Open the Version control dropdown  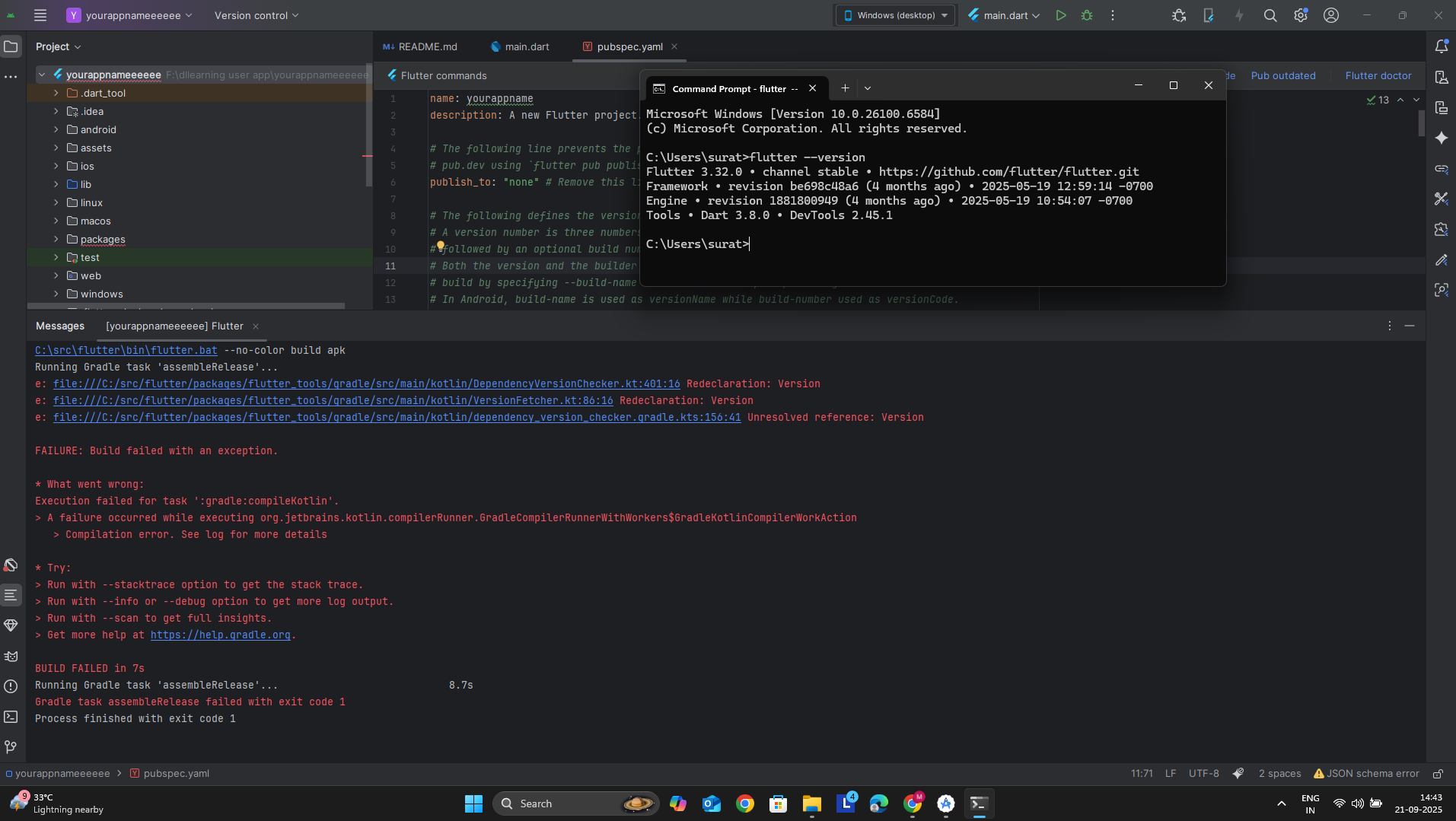tap(256, 15)
